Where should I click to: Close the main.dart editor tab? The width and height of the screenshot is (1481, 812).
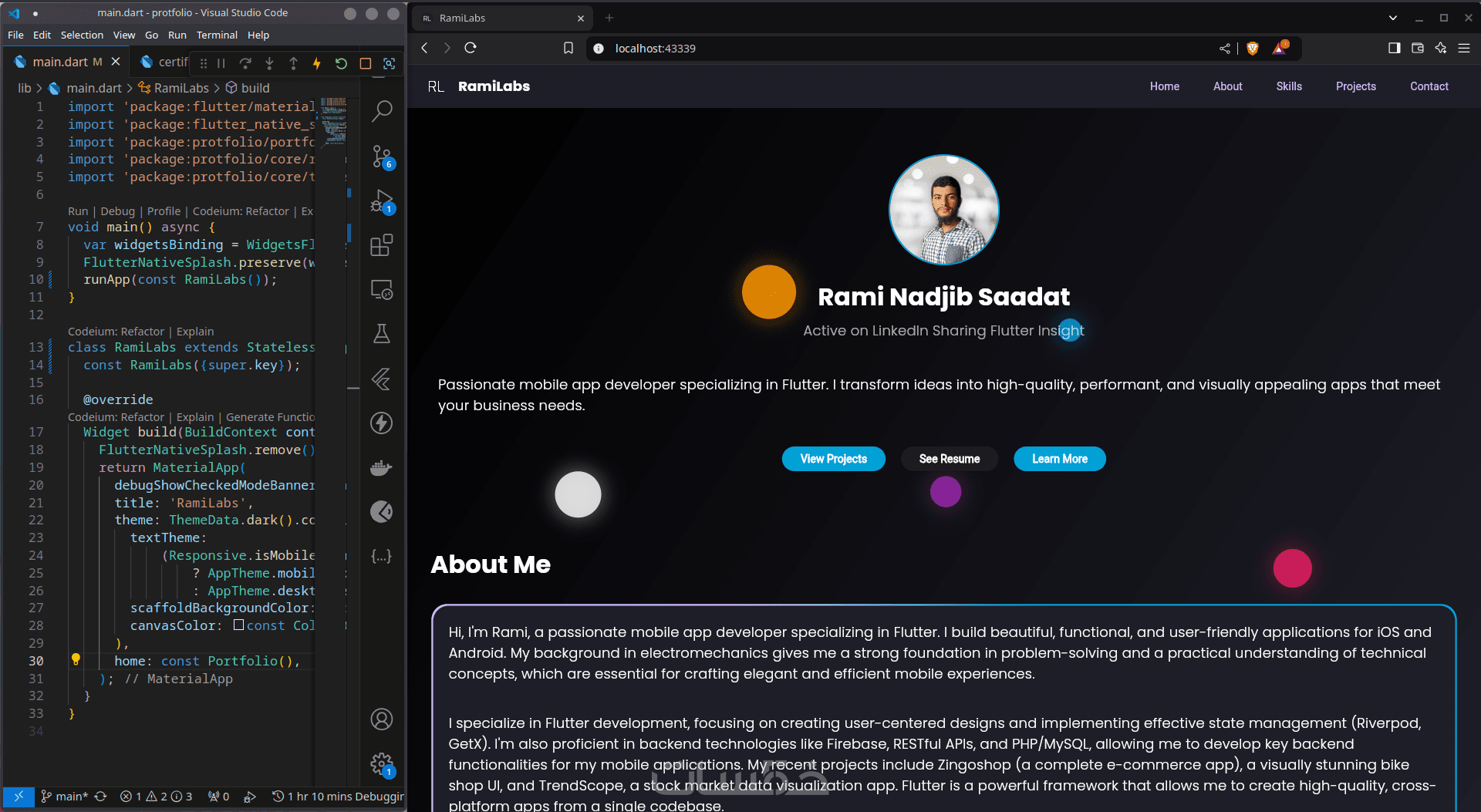tap(116, 62)
